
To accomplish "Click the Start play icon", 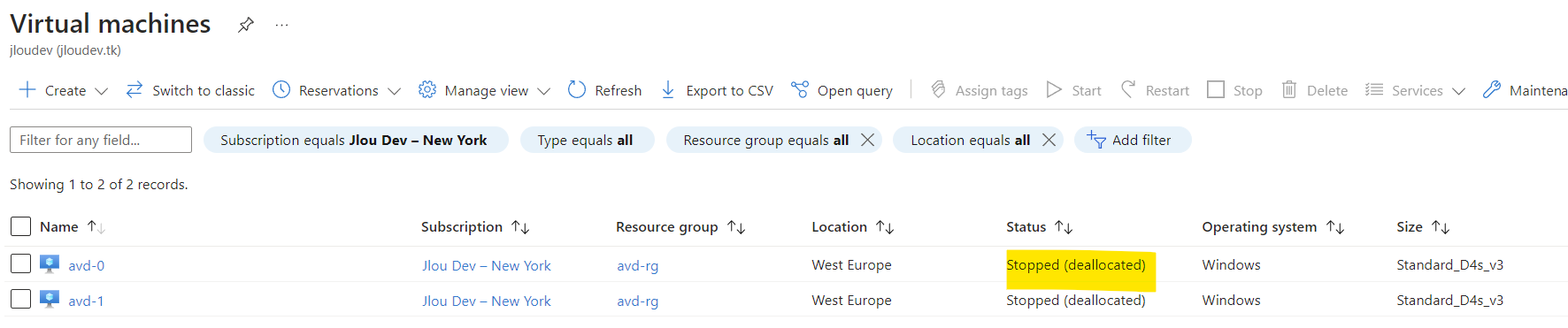I will (1054, 90).
